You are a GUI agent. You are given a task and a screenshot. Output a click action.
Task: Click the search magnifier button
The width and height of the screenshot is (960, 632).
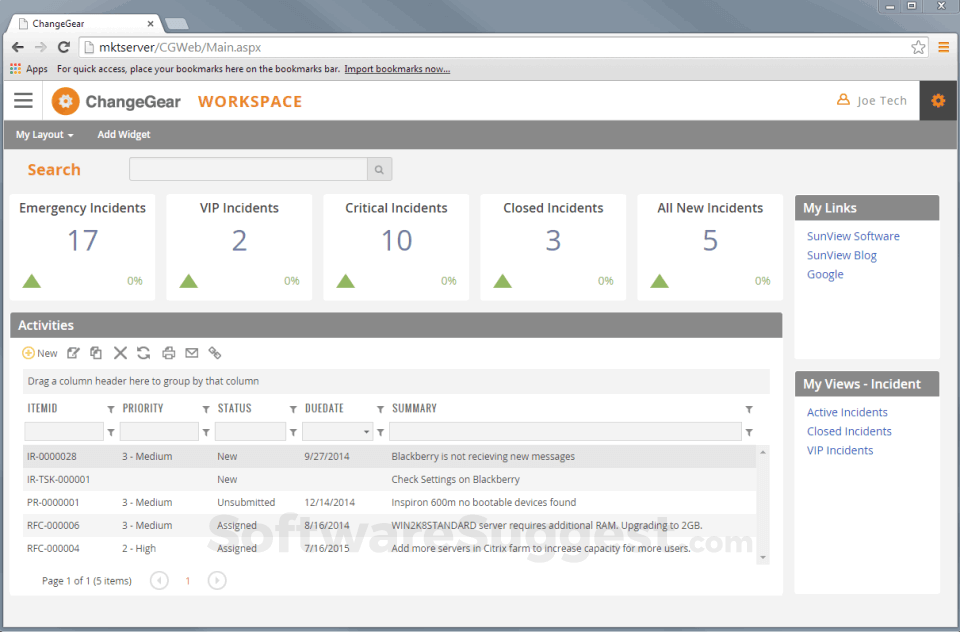click(379, 170)
